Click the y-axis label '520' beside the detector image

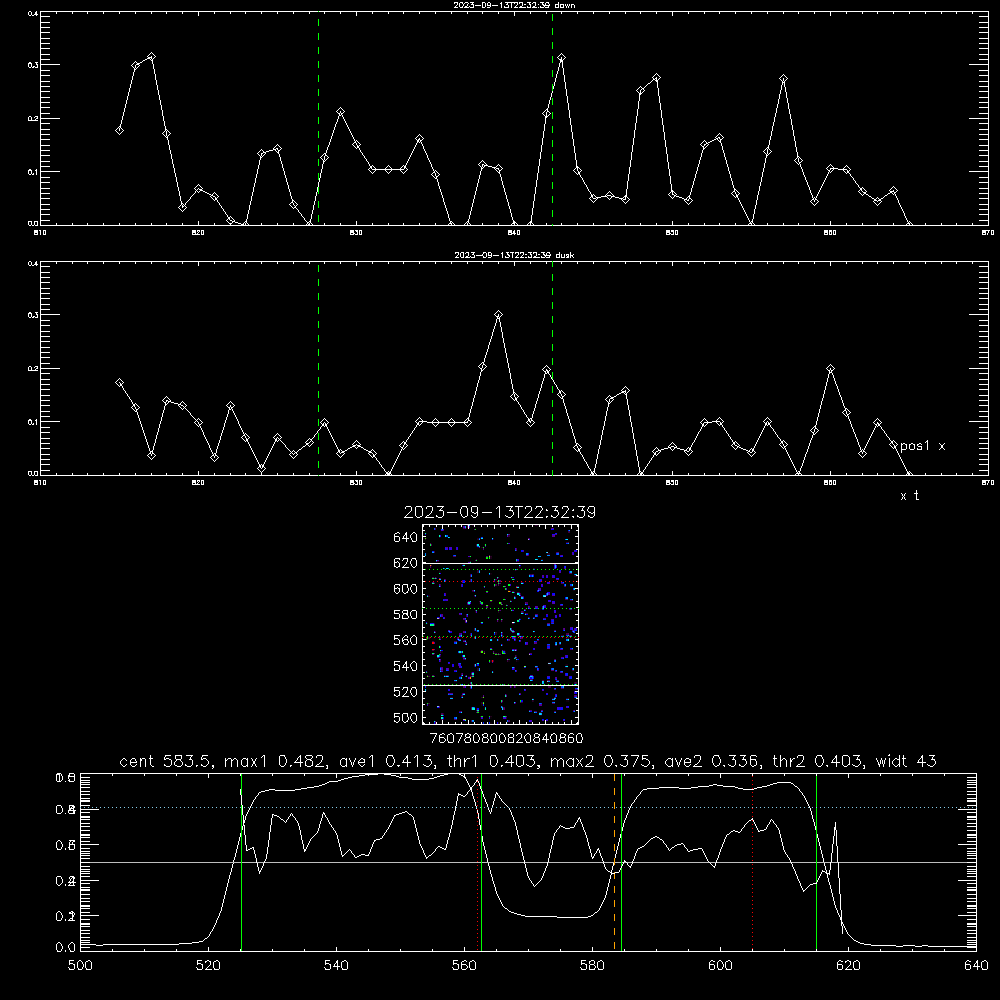coord(406,692)
